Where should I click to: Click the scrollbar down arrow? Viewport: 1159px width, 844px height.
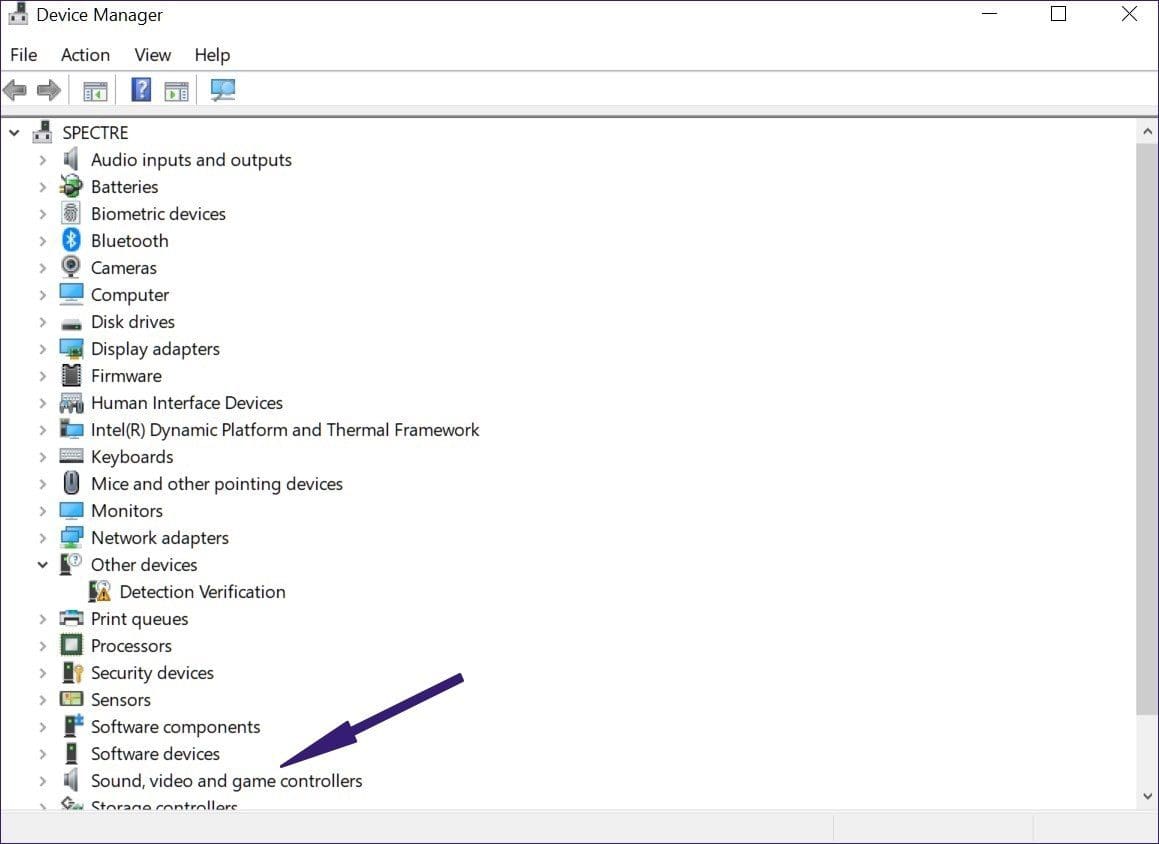(x=1147, y=796)
